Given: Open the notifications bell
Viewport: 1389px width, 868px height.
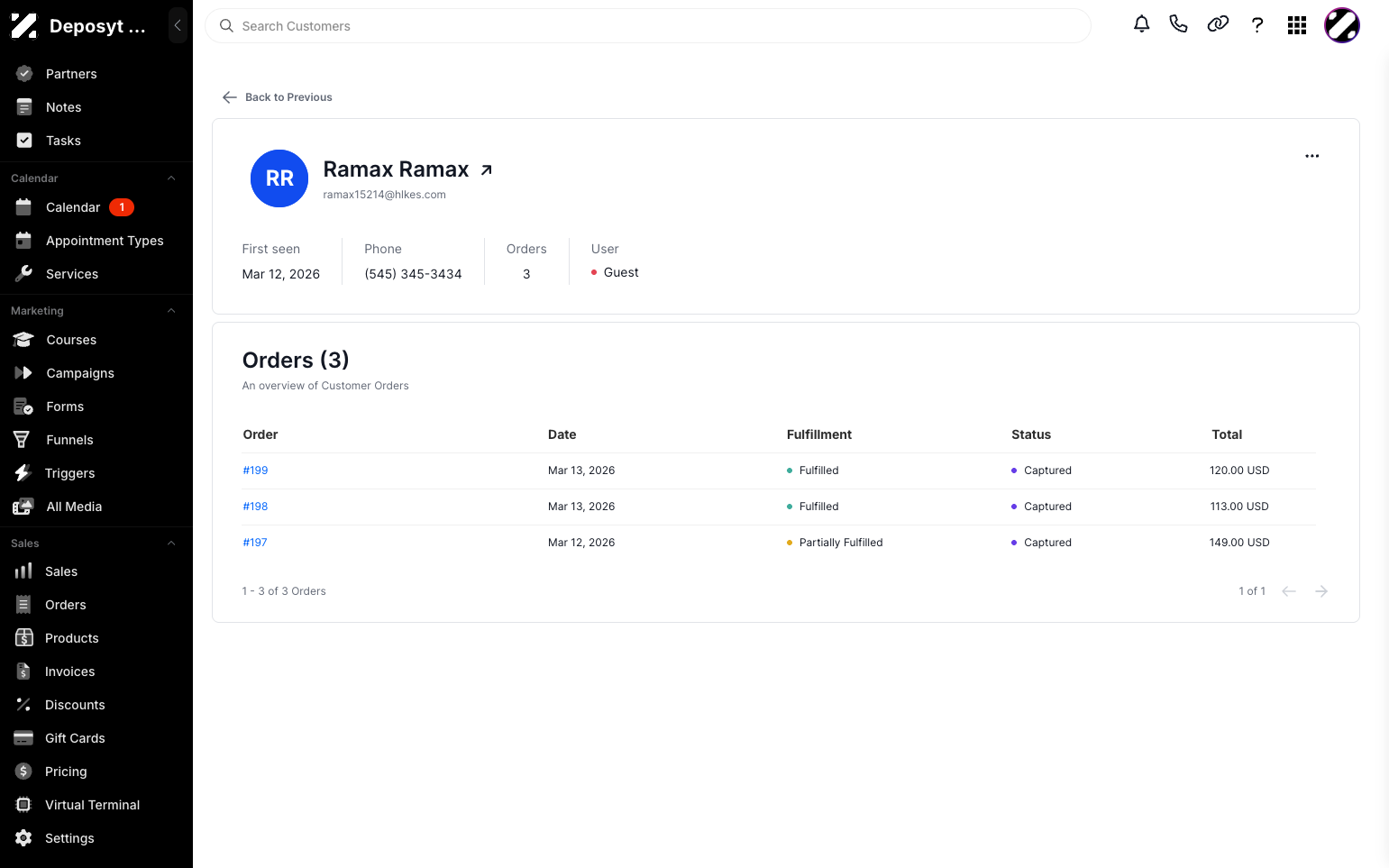Looking at the screenshot, I should coord(1141,24).
